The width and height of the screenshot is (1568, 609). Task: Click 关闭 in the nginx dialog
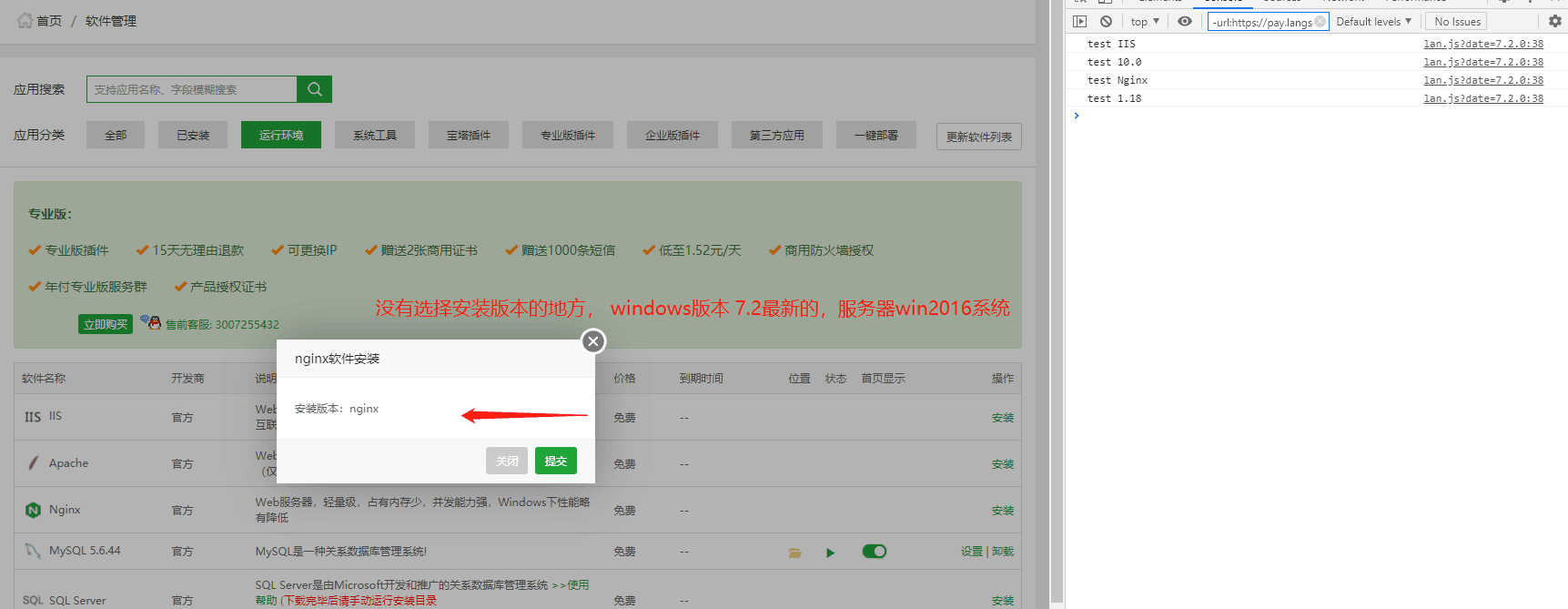tap(507, 461)
